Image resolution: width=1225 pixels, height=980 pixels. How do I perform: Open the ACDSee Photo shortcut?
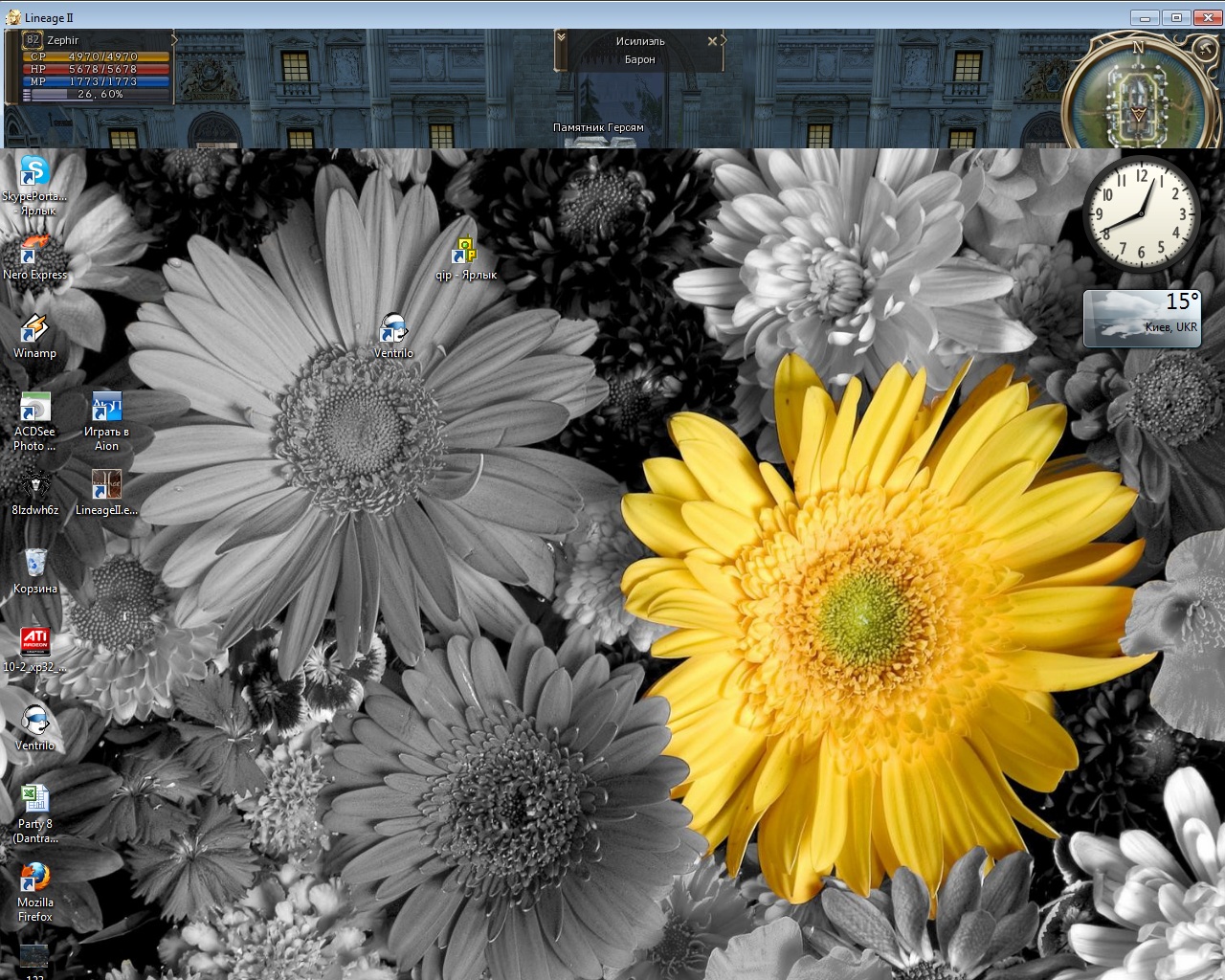(x=34, y=421)
